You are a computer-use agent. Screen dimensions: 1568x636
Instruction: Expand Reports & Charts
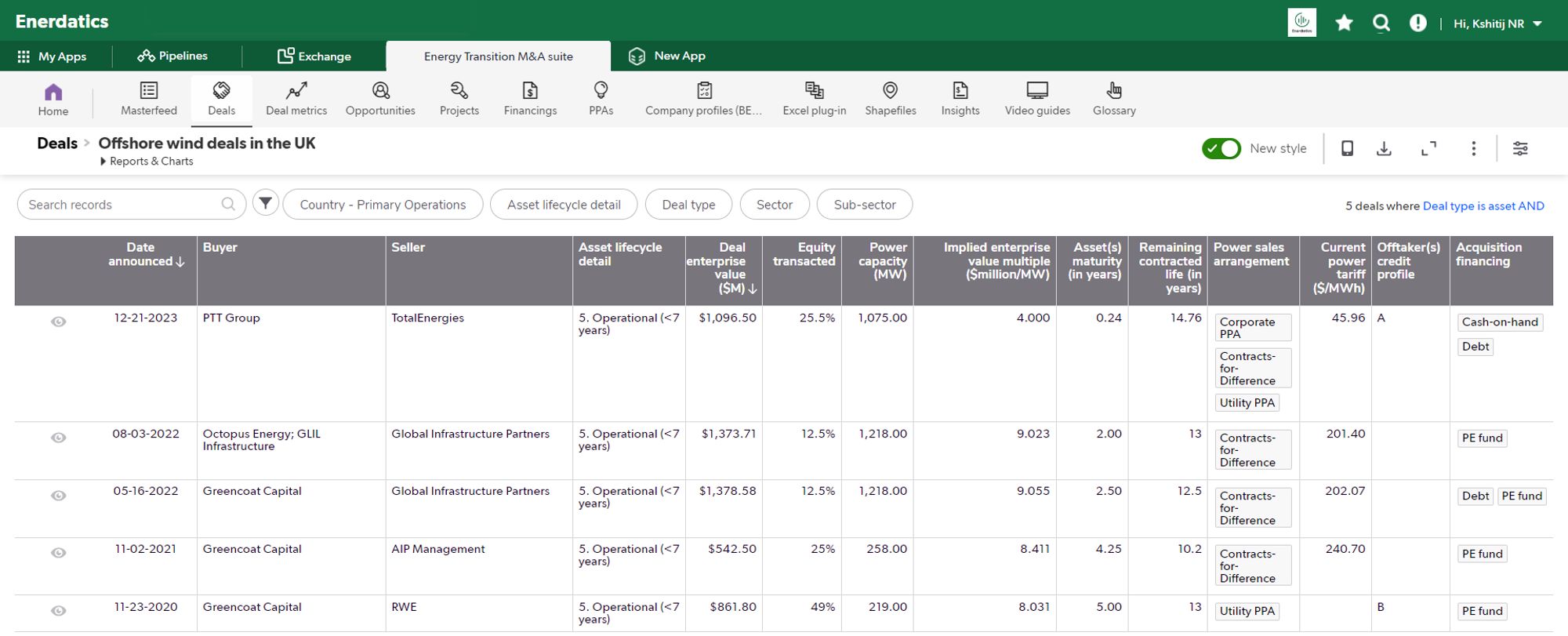147,161
